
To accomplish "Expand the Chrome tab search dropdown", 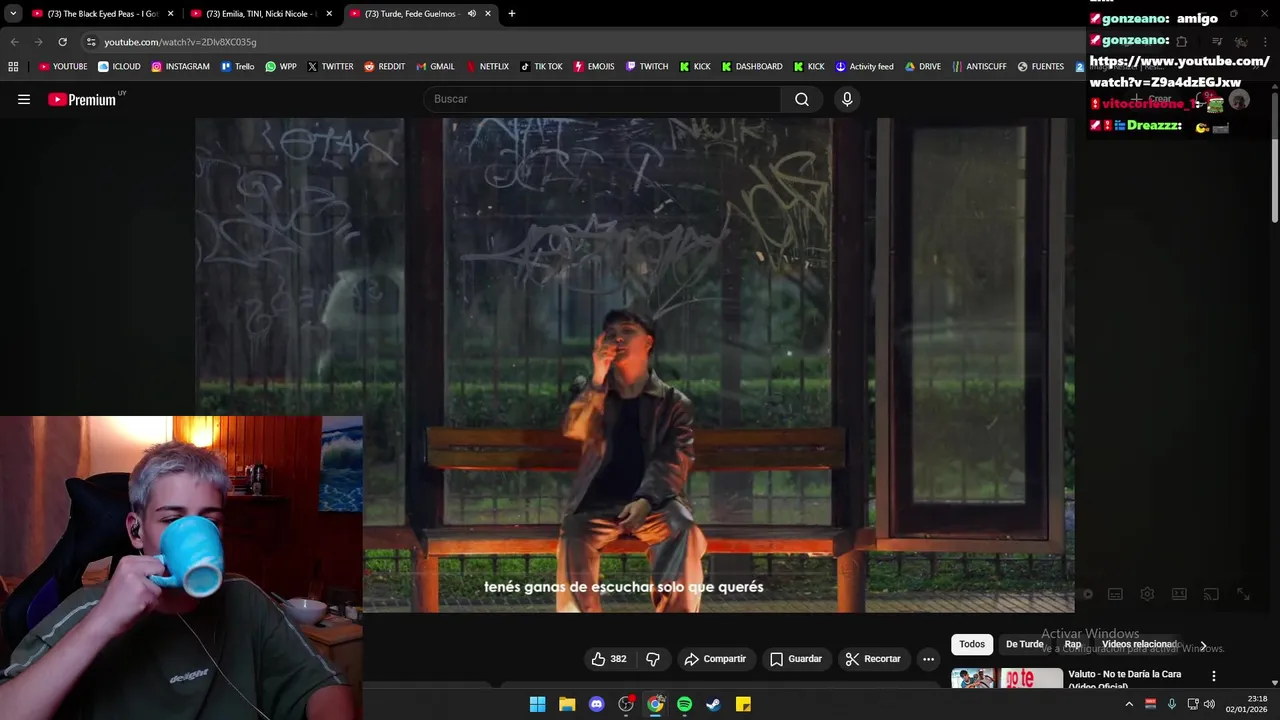I will tap(13, 14).
